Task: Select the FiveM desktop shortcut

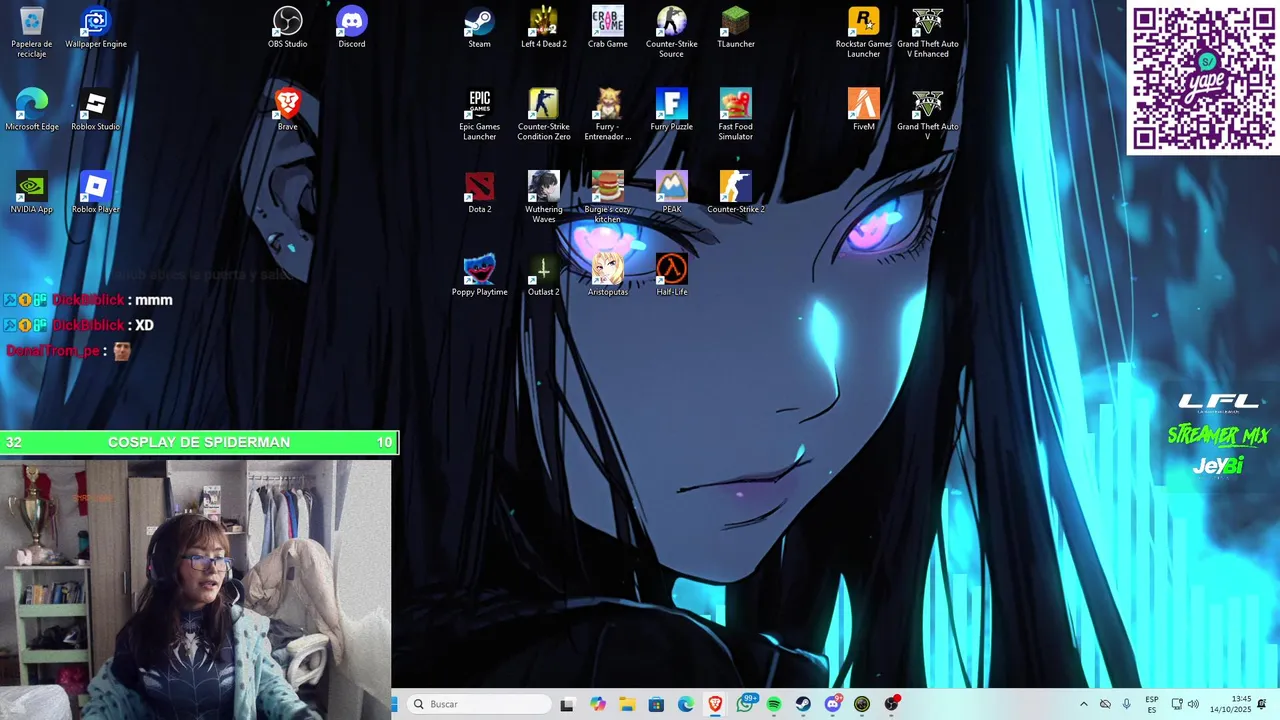Action: coord(864,110)
